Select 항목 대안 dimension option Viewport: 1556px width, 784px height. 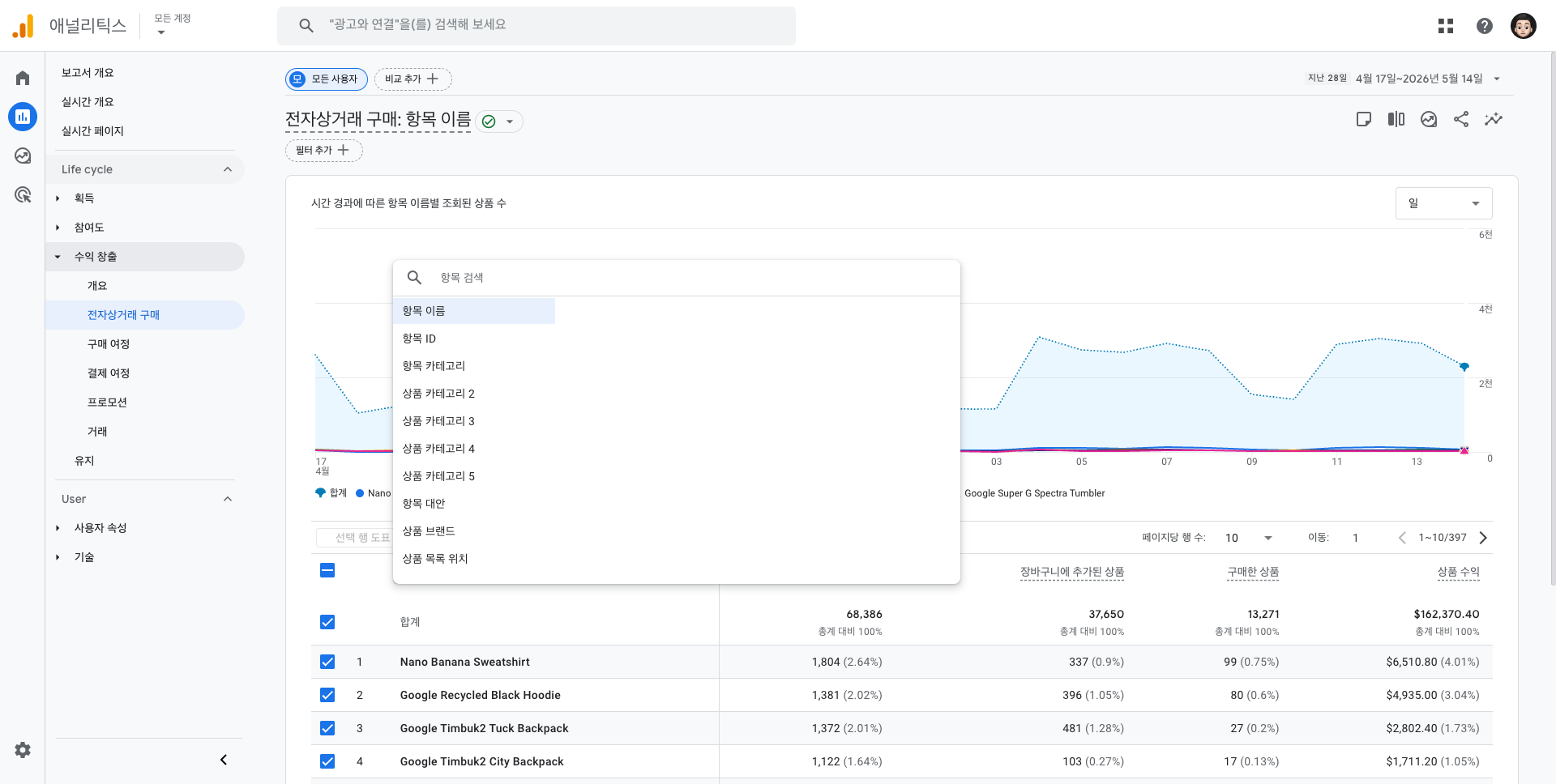(474, 504)
